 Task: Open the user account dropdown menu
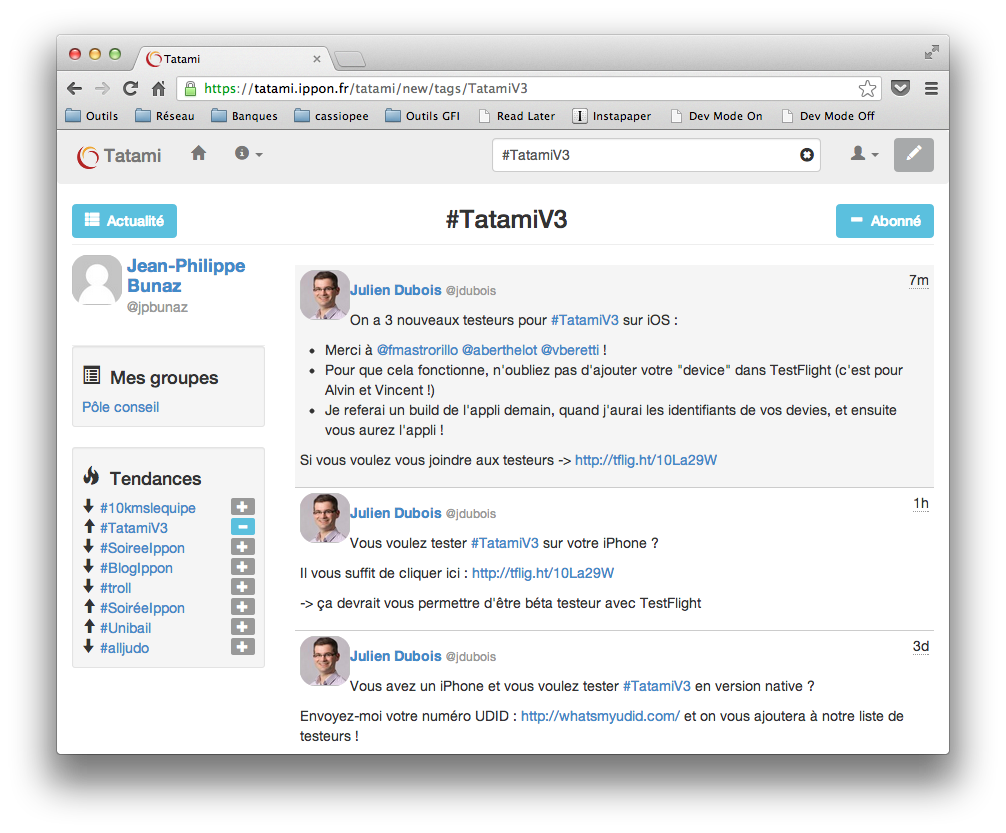point(863,154)
